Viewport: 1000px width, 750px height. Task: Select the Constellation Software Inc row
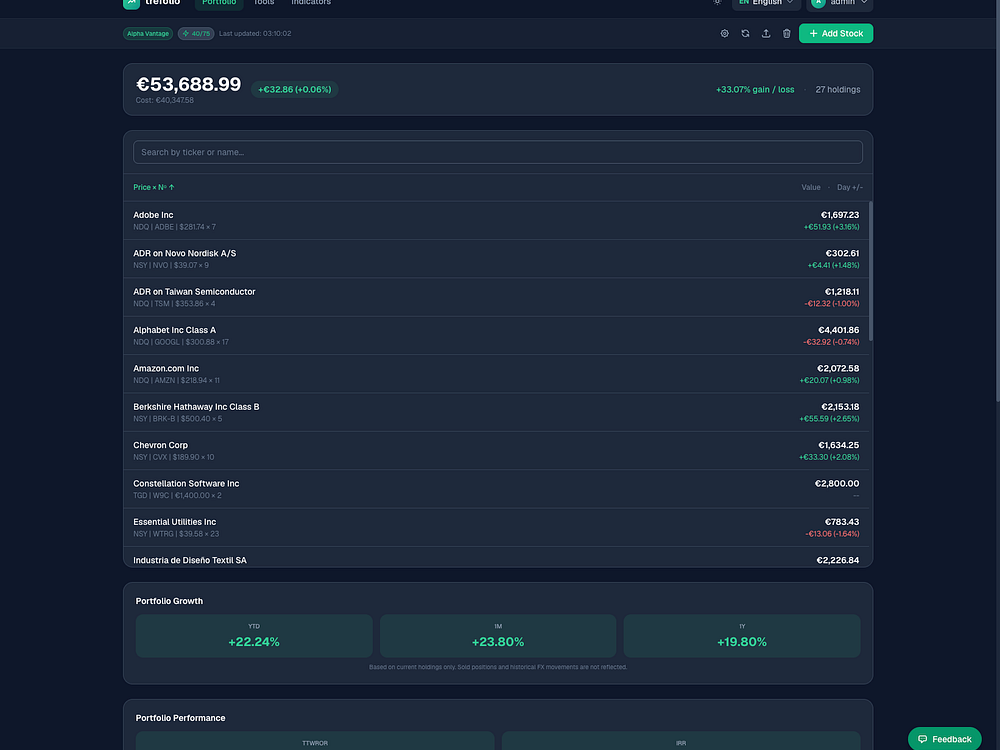[x=497, y=489]
